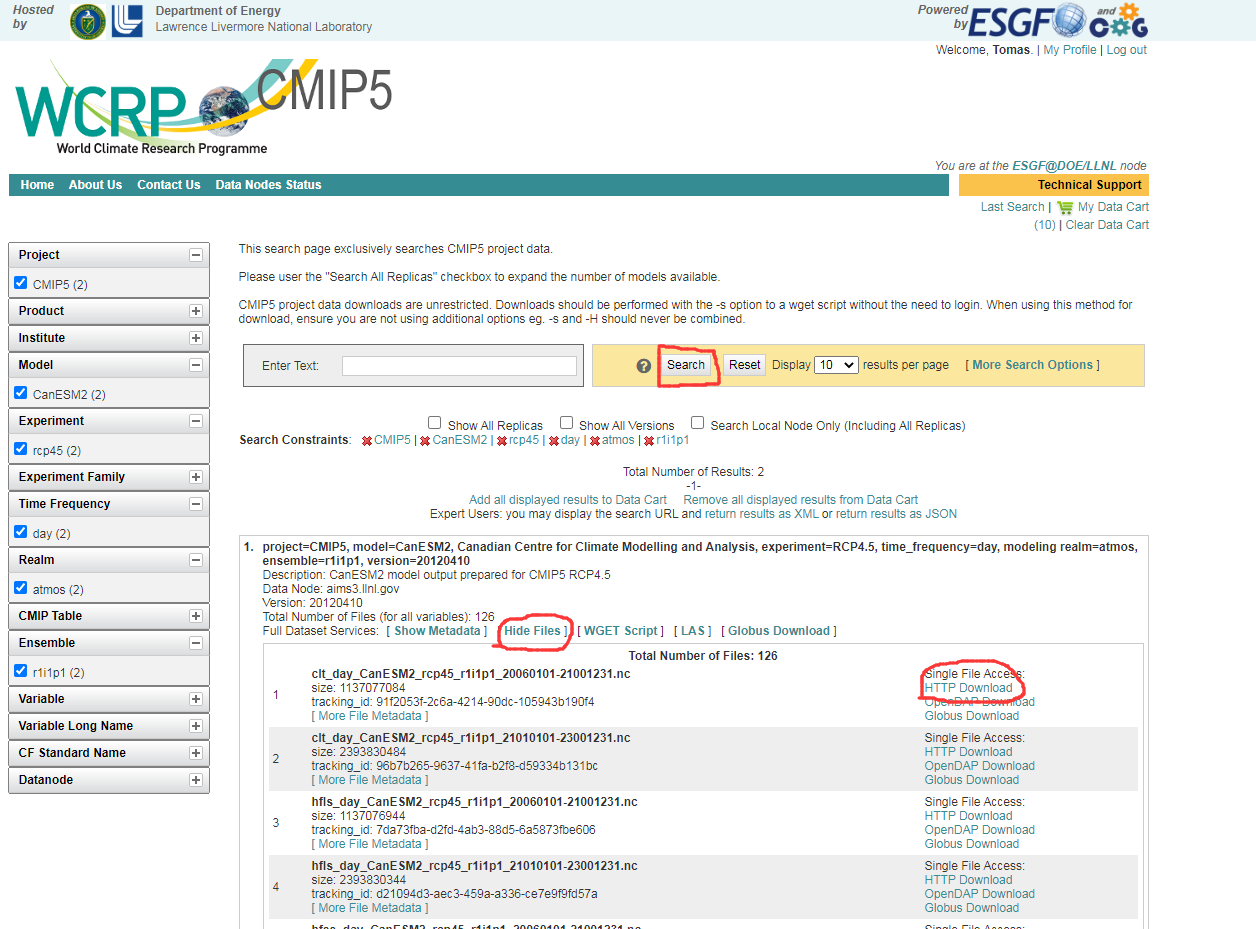
Task: Collapse the Model facet section
Action: 195,364
